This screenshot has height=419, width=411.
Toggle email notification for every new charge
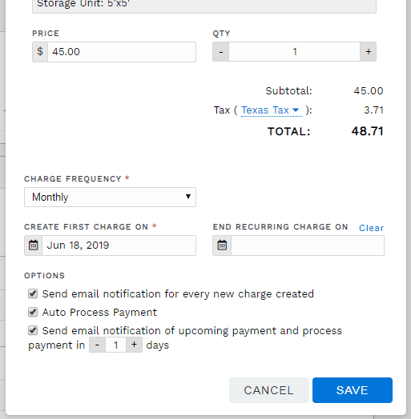coord(33,294)
